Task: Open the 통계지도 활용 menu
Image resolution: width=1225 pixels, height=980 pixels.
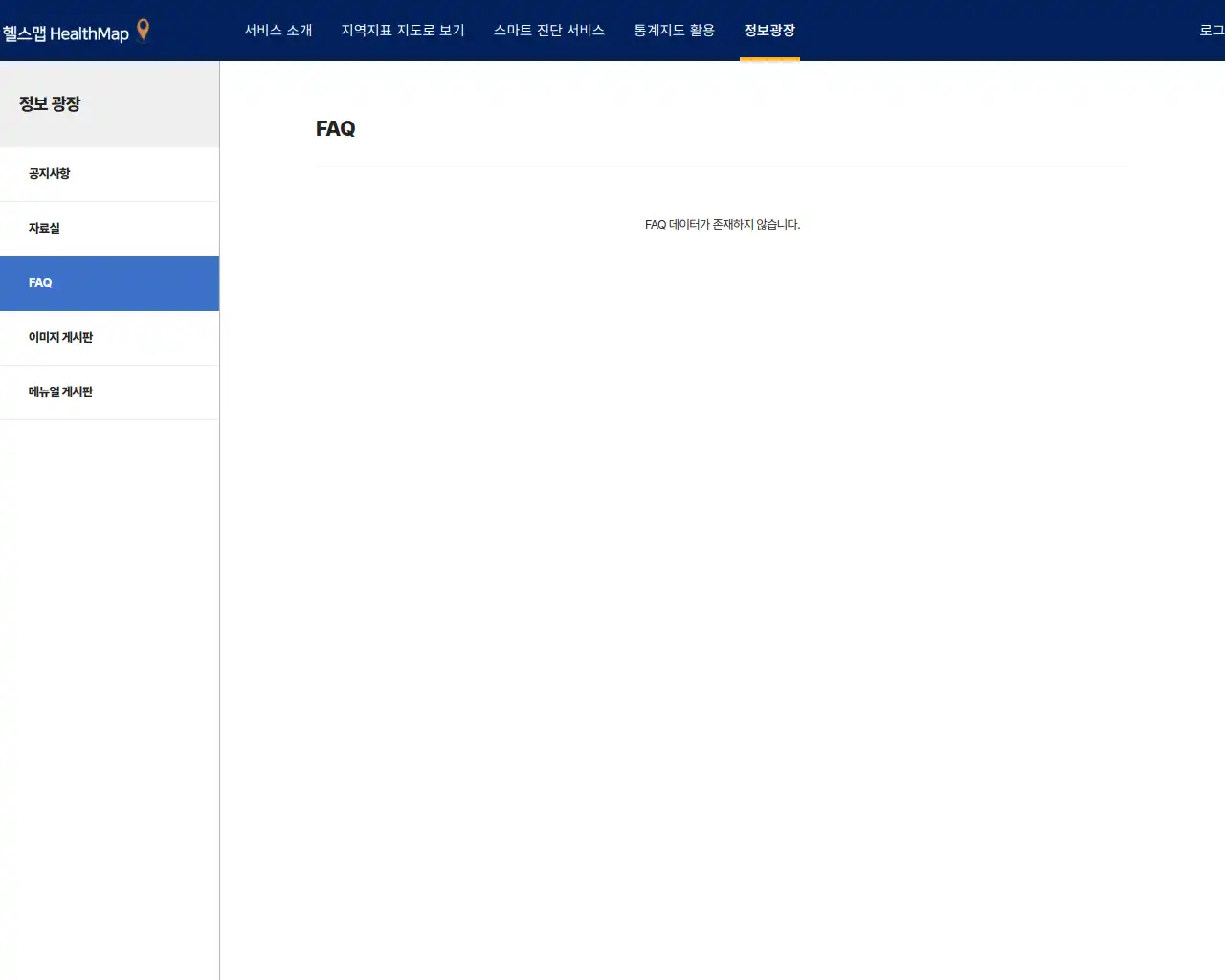Action: (674, 30)
